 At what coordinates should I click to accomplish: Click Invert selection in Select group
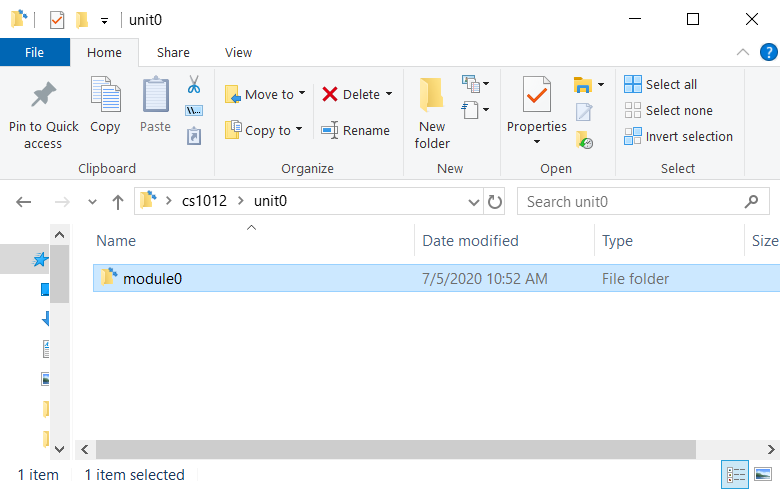click(678, 136)
